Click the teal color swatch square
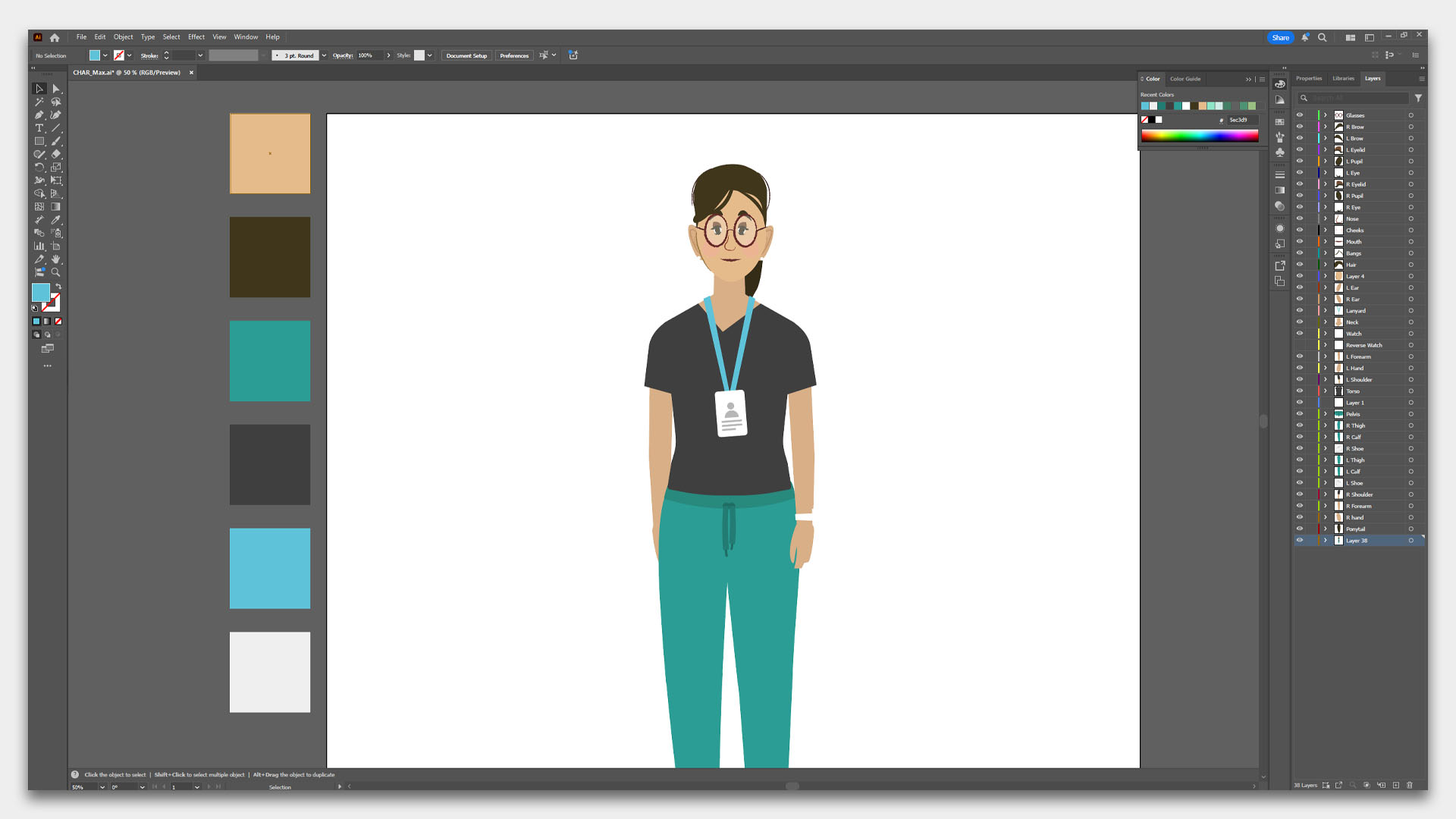1456x819 pixels. coord(270,361)
